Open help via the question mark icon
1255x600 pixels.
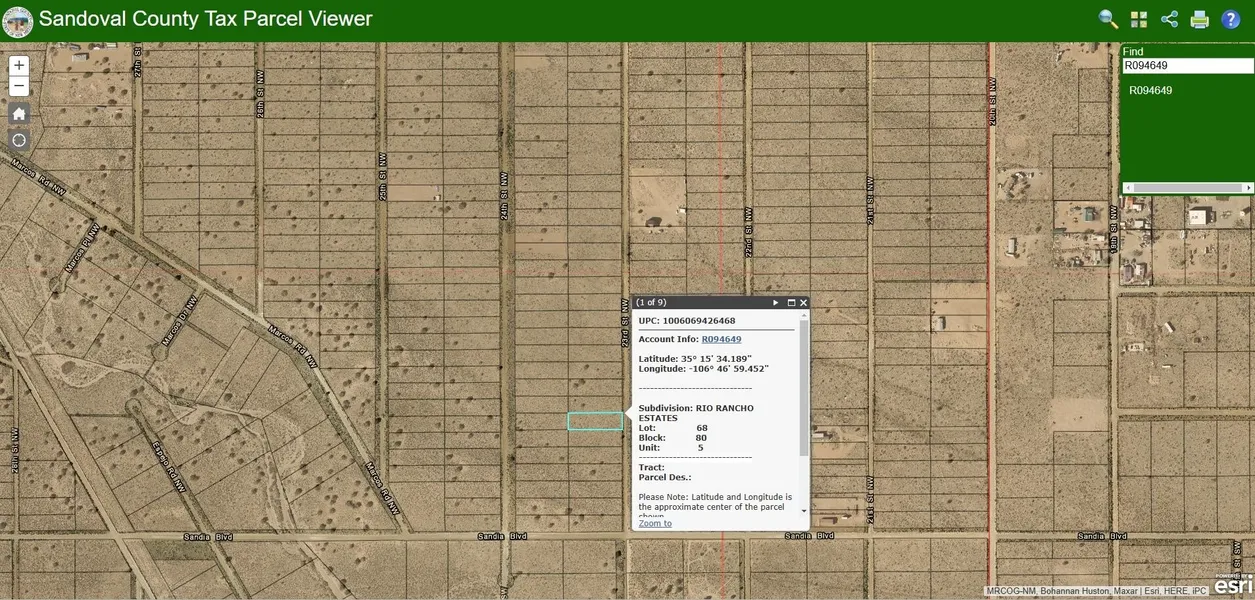[x=1231, y=19]
